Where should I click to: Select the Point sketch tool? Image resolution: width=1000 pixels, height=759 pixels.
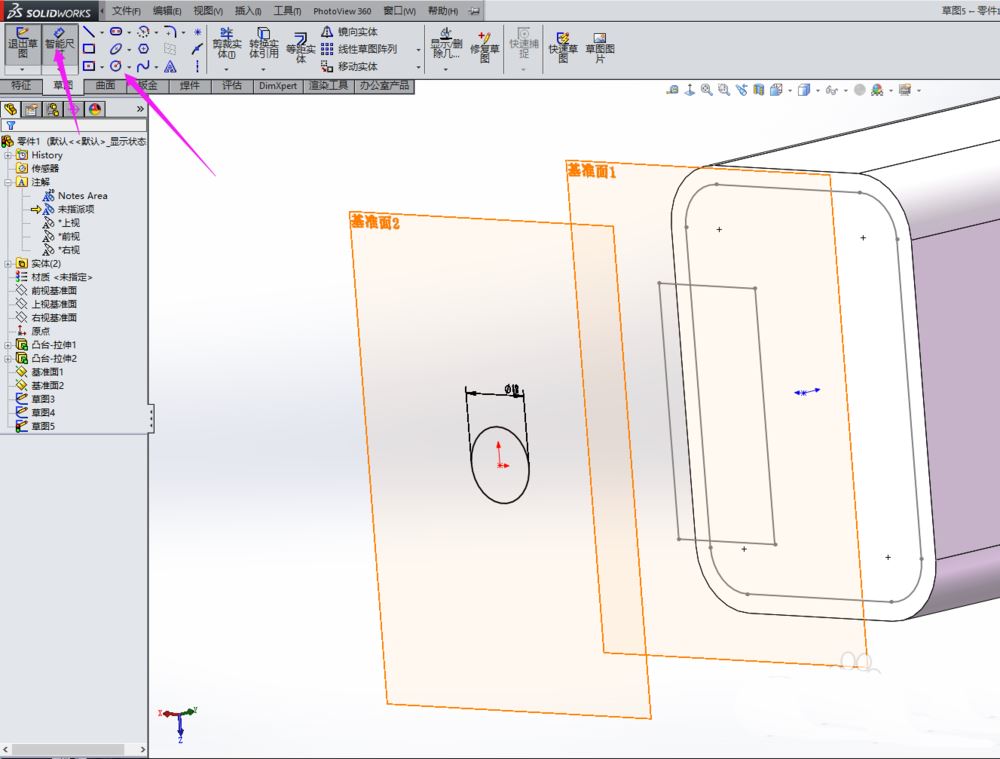tap(198, 31)
